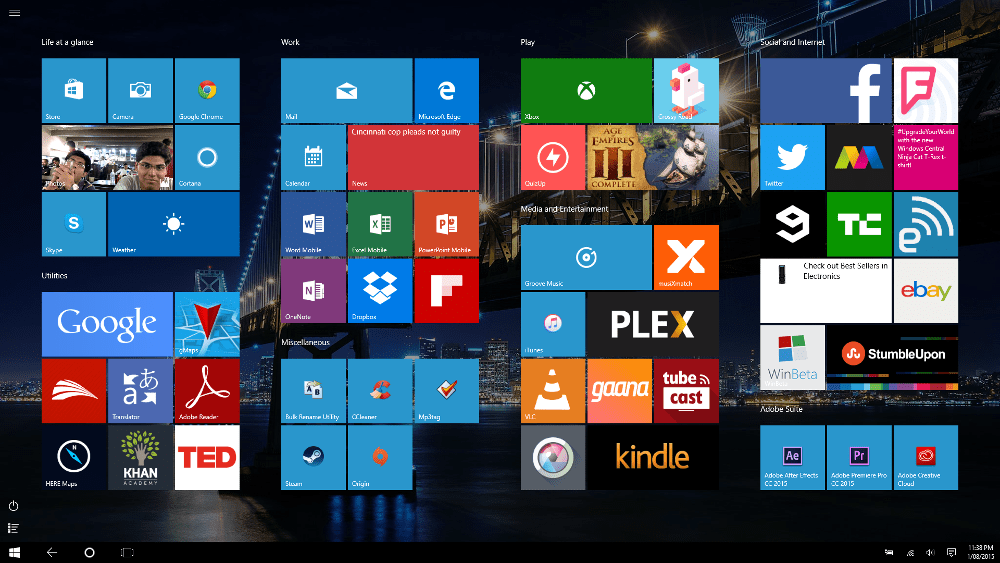The height and width of the screenshot is (563, 1000).
Task: Open the News live tile
Action: click(413, 157)
